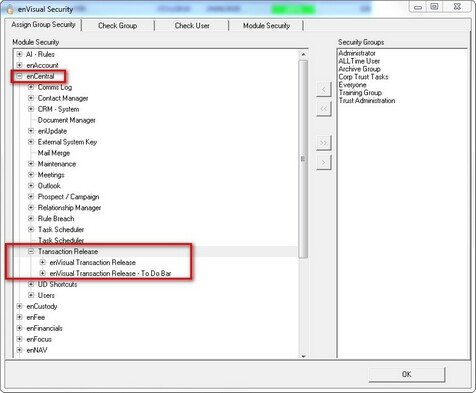Viewport: 476px width, 393px height.
Task: Expand the enFinancials node
Action: [19, 328]
